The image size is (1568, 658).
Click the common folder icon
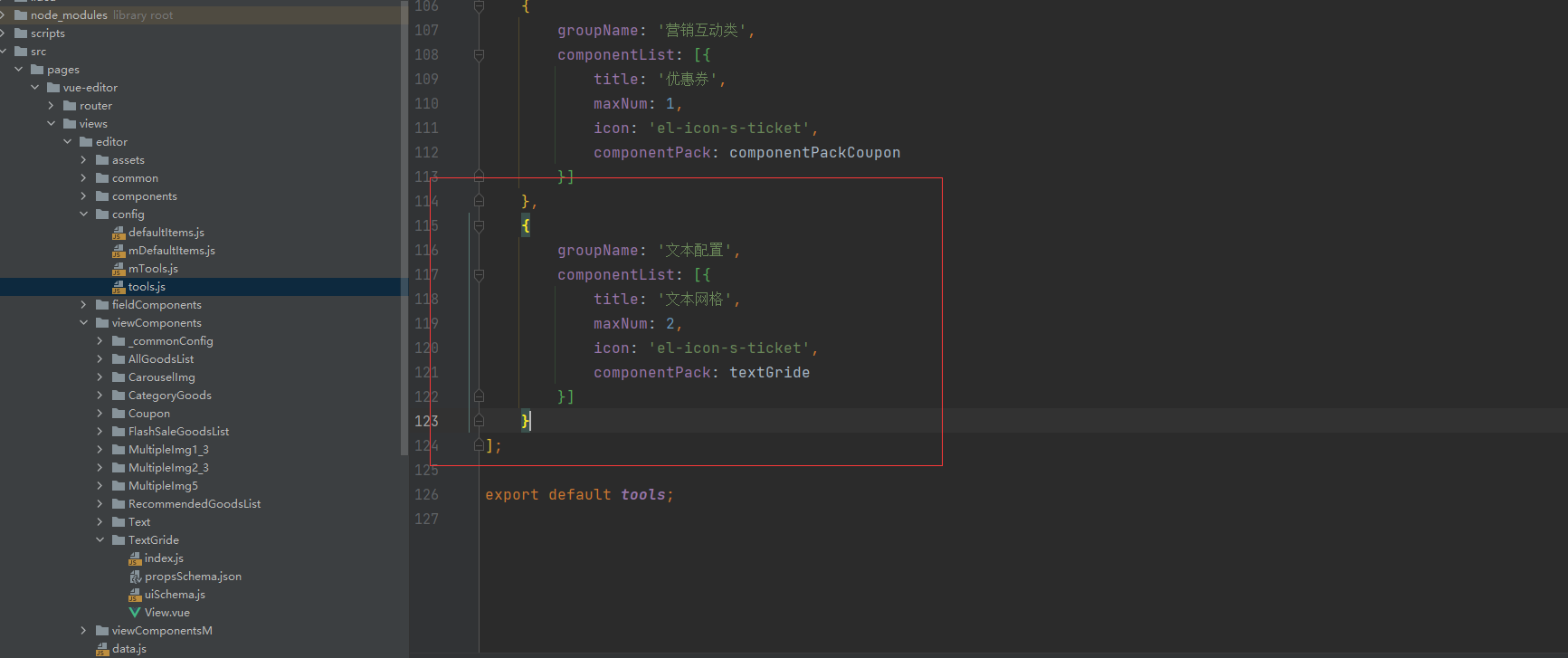pyautogui.click(x=102, y=178)
